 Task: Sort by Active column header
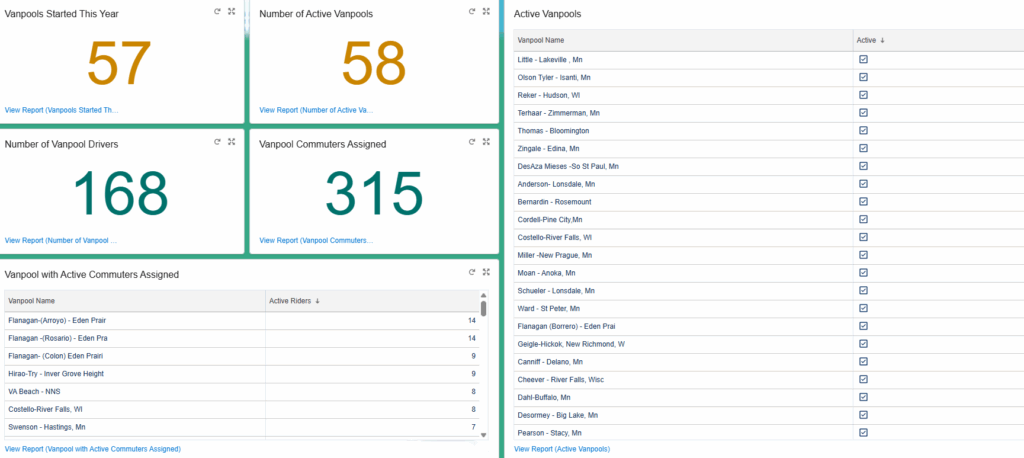(871, 40)
